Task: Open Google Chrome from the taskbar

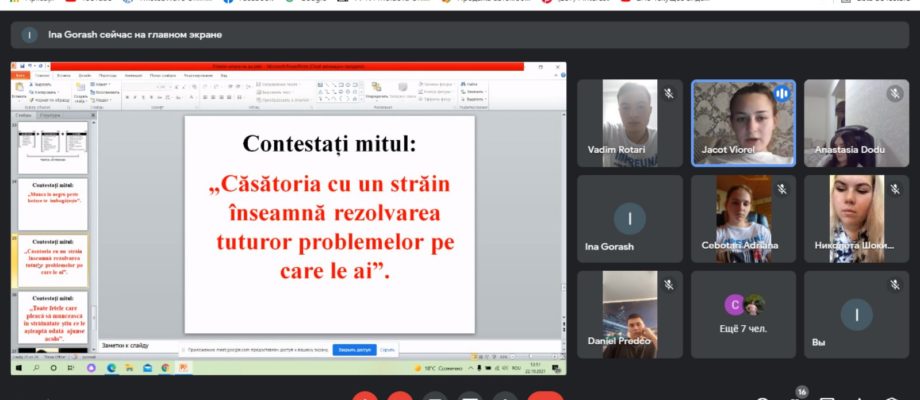Action: coord(165,368)
